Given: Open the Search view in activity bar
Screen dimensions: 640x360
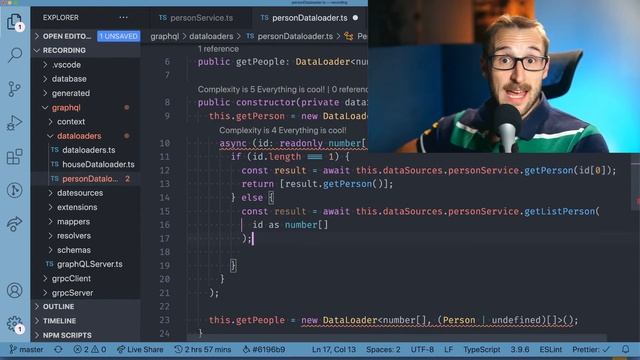Looking at the screenshot, I should (x=15, y=54).
